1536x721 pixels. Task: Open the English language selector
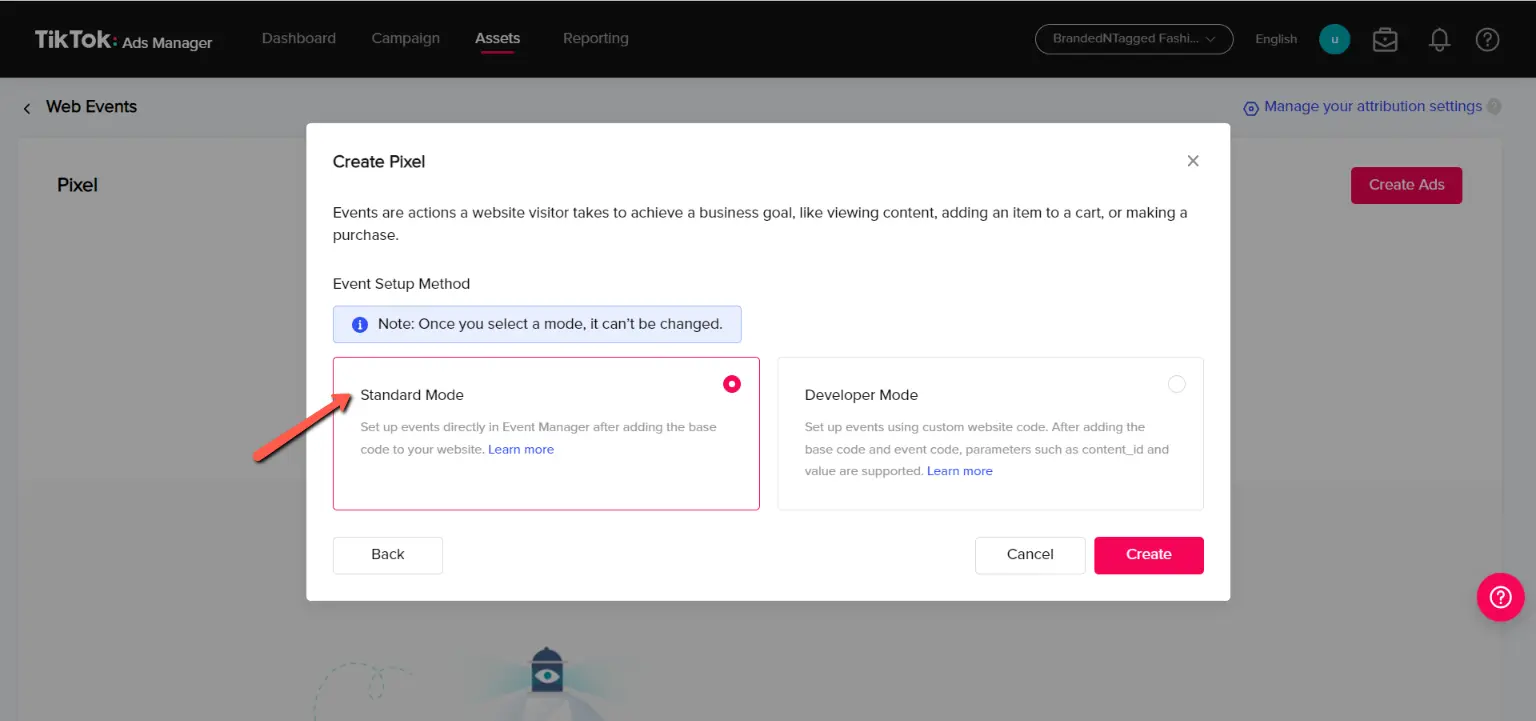click(x=1276, y=39)
